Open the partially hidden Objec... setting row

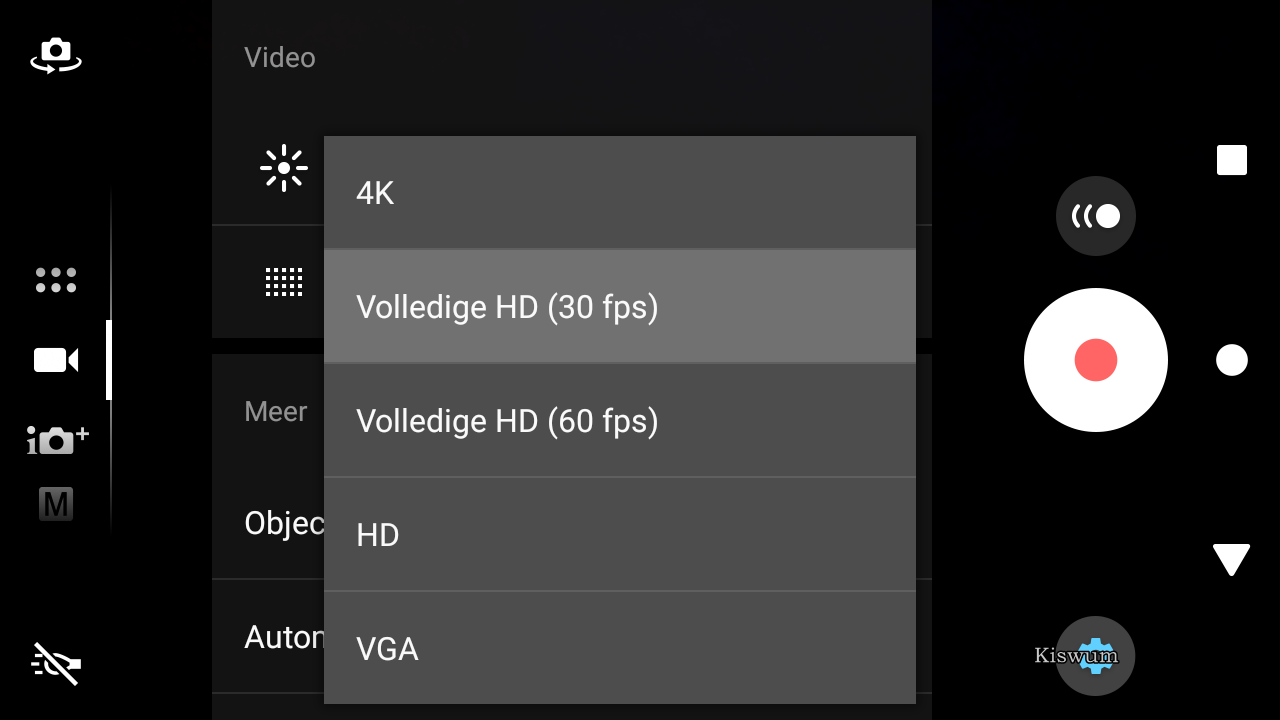point(268,523)
